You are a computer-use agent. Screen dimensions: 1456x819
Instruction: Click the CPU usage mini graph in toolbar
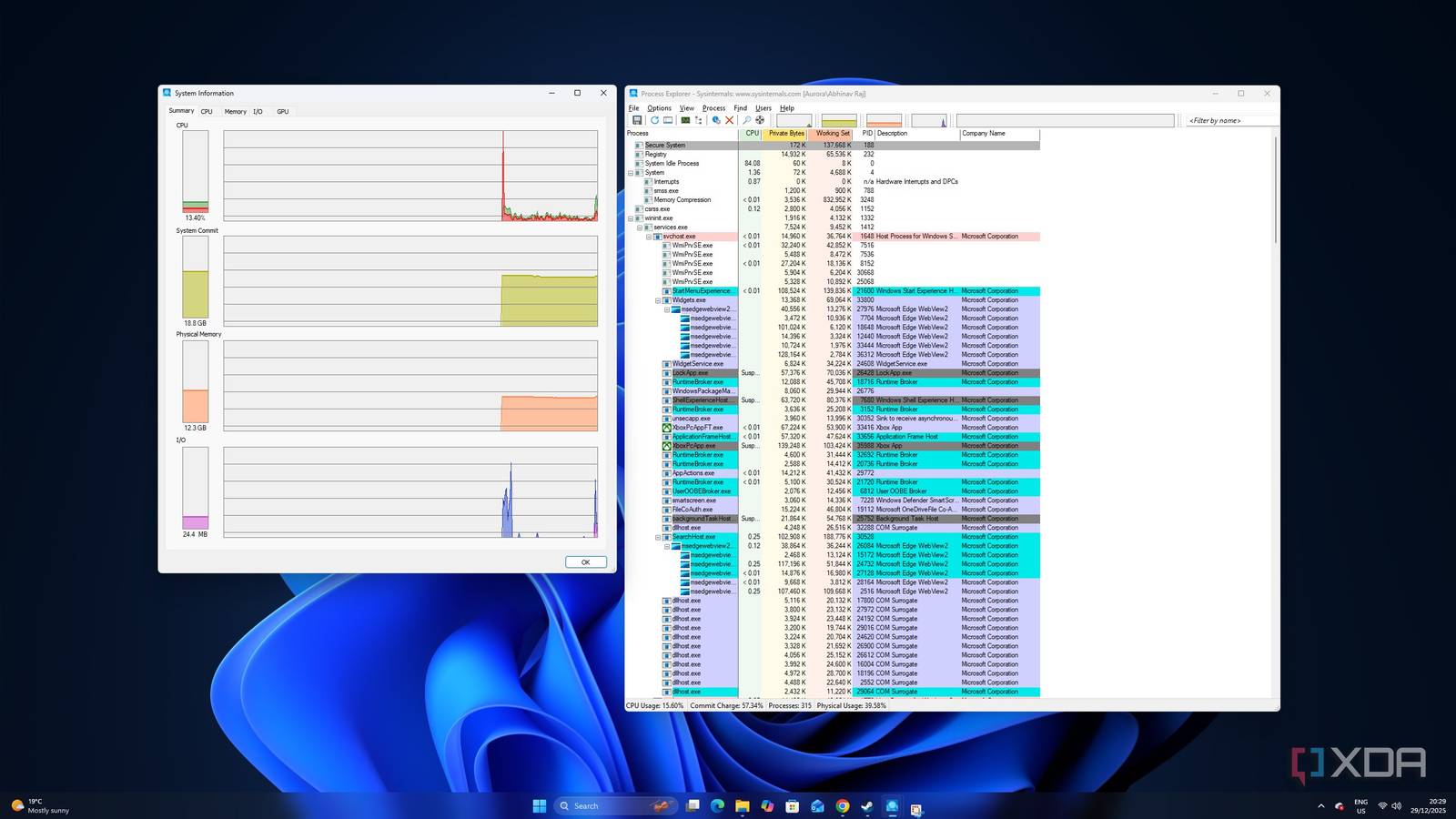pos(794,120)
